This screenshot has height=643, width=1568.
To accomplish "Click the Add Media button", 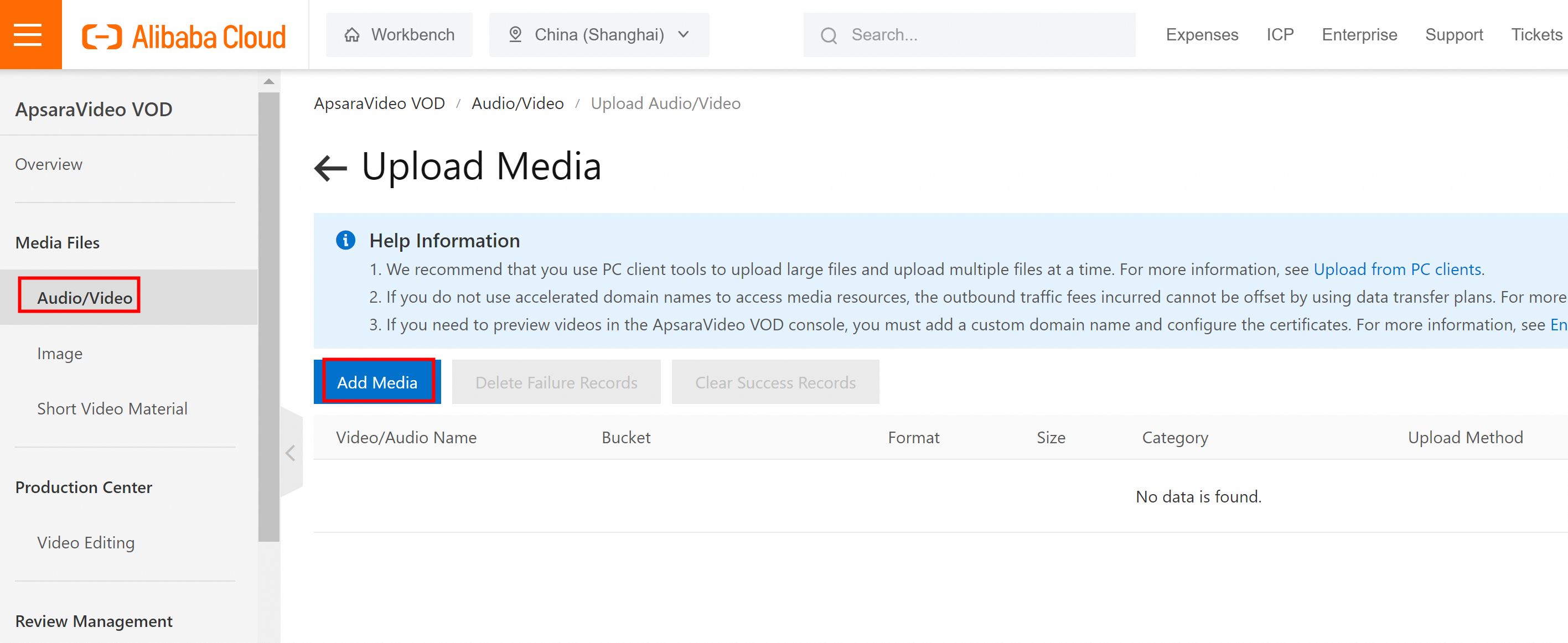I will [x=377, y=382].
